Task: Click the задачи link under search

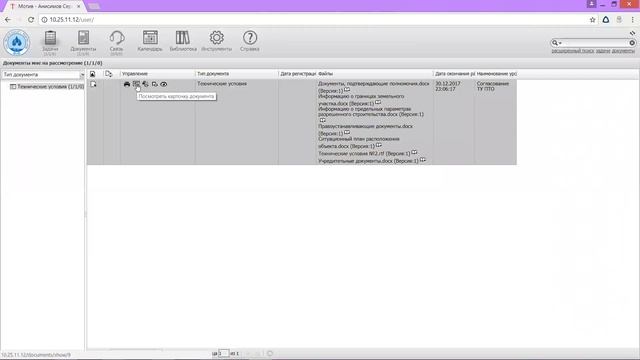Action: (602, 51)
